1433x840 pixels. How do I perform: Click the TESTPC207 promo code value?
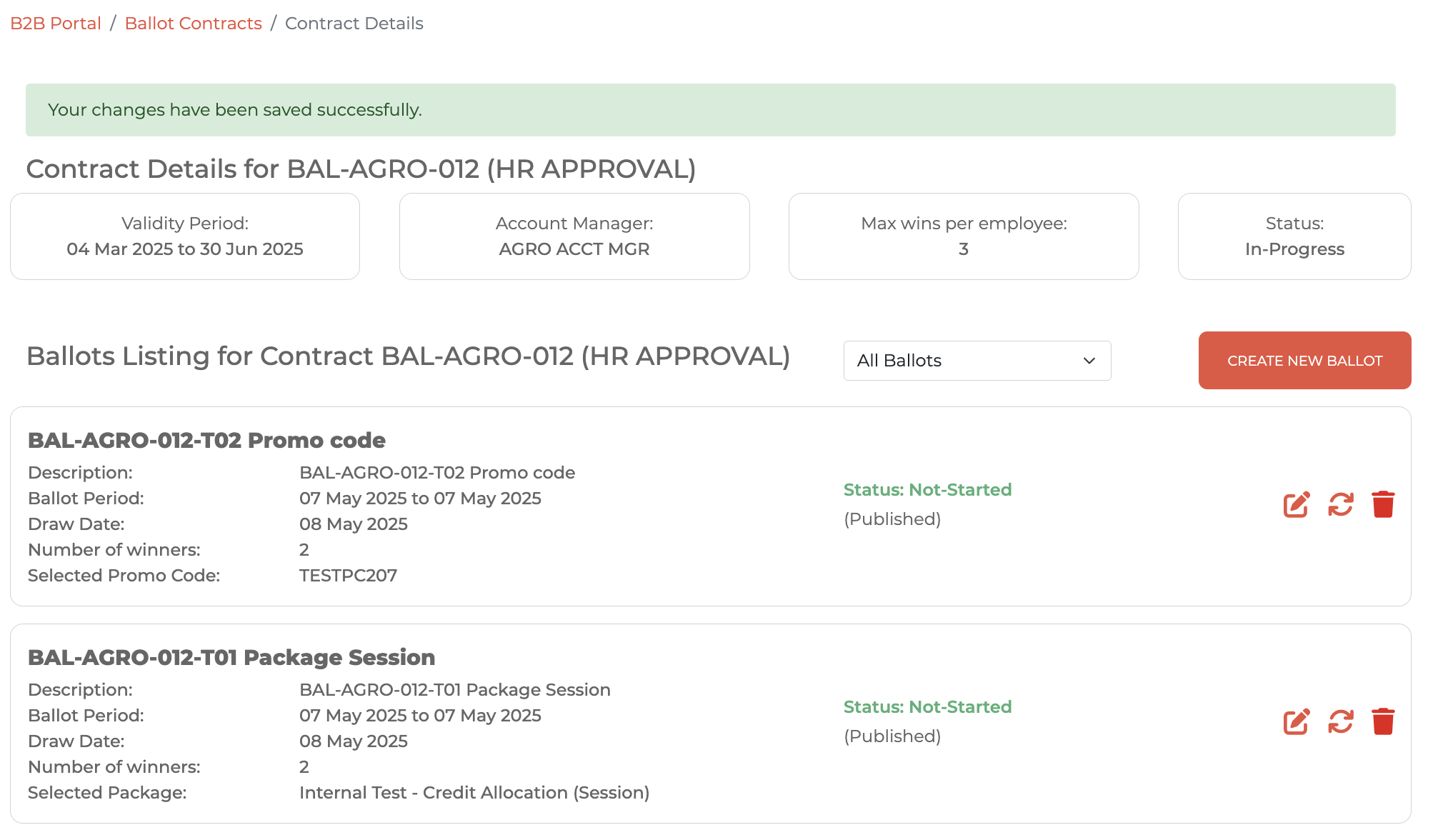[x=348, y=576]
